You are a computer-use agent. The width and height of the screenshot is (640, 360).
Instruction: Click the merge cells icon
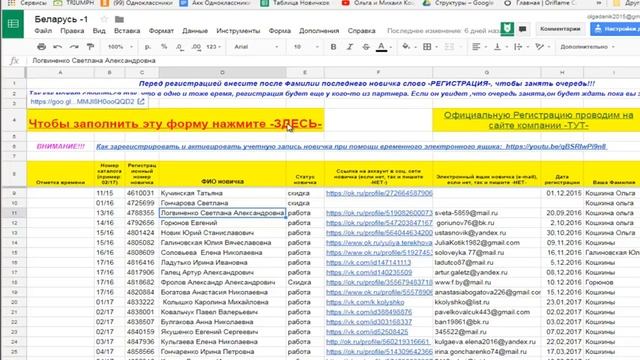[x=449, y=47]
